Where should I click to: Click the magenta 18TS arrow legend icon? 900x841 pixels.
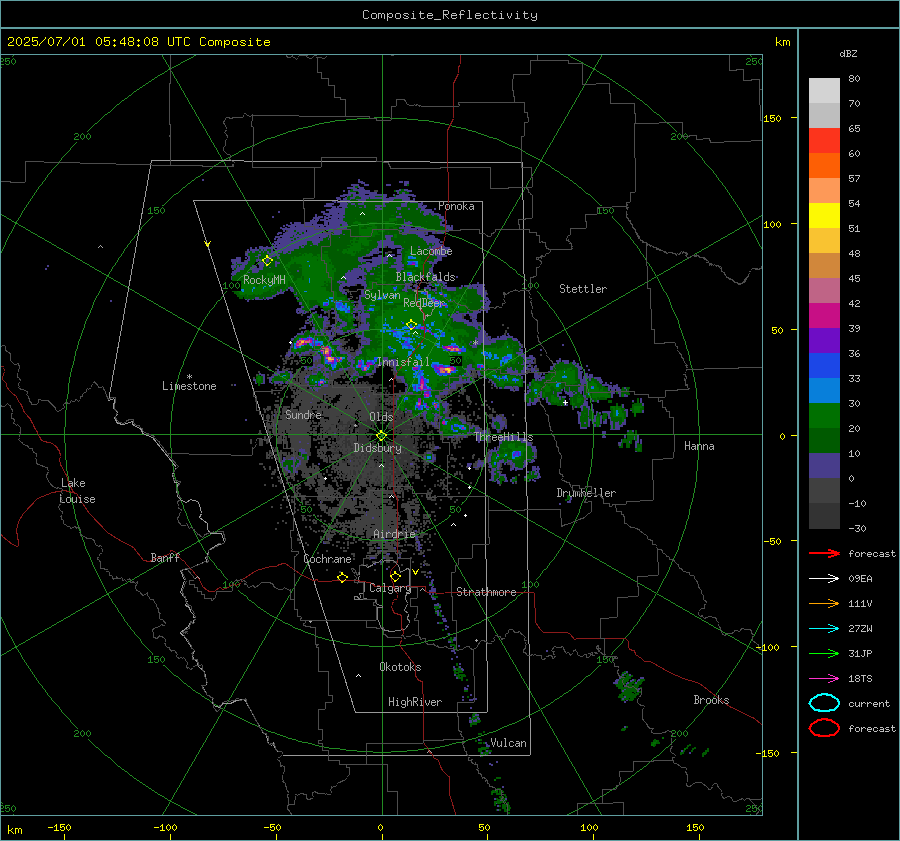[824, 679]
